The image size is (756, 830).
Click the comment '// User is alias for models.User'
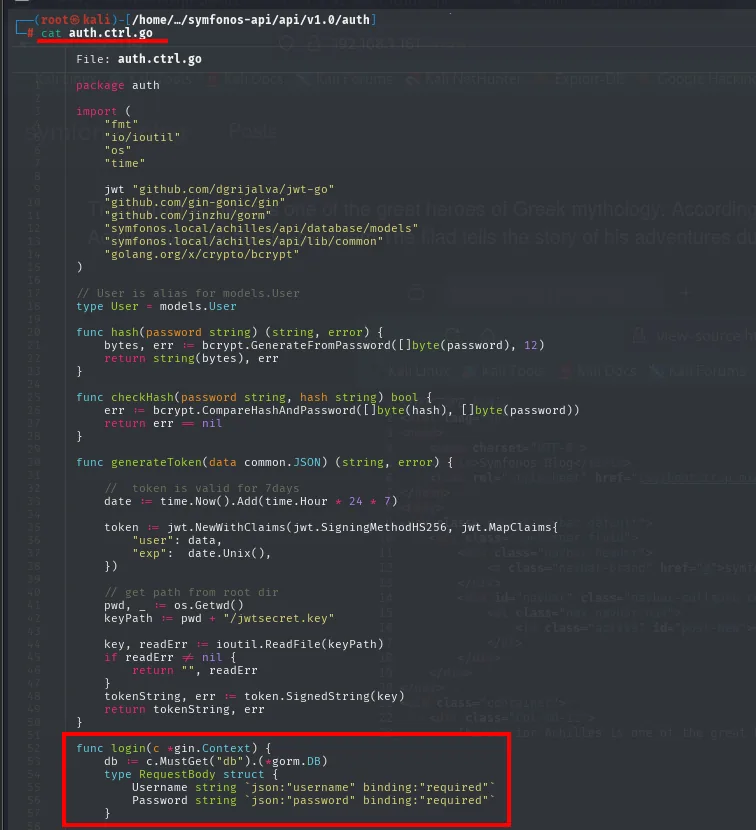188,293
